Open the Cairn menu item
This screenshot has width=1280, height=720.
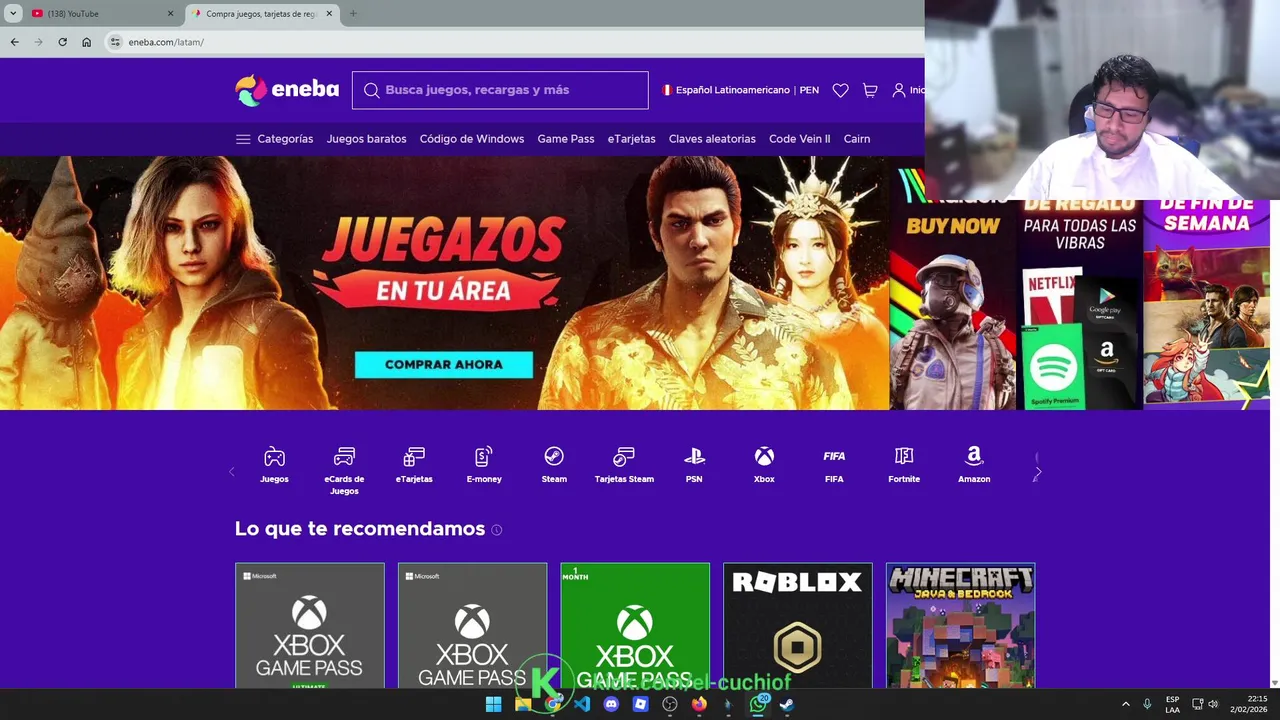tap(857, 139)
